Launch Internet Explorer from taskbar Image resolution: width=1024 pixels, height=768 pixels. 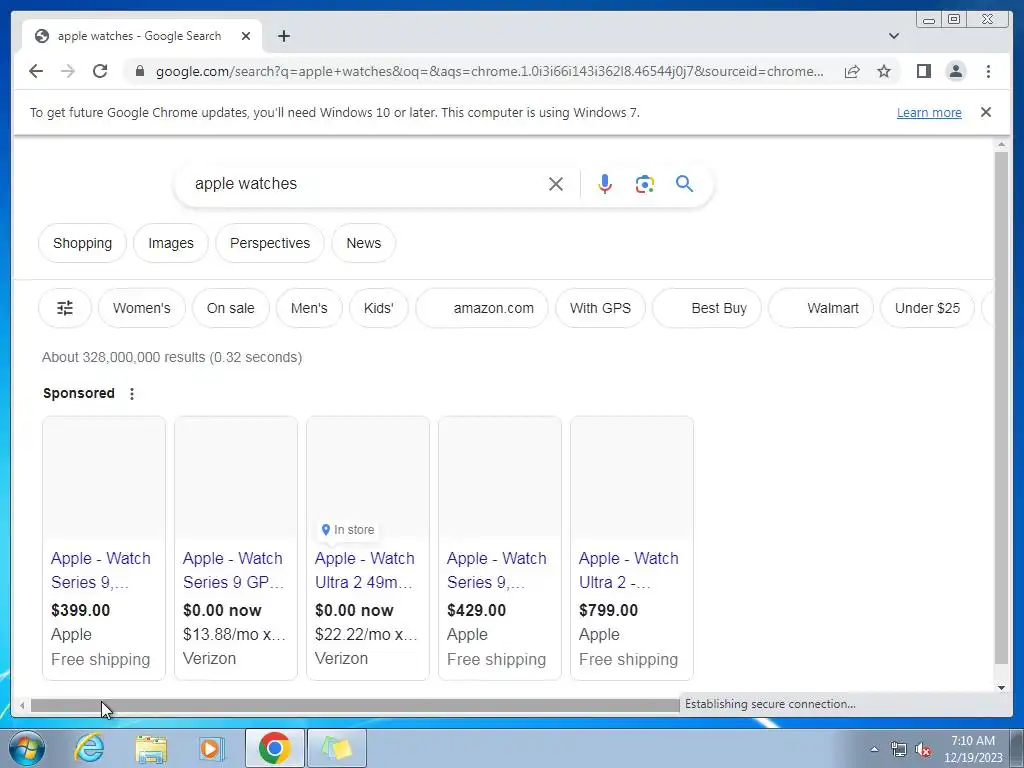89,748
